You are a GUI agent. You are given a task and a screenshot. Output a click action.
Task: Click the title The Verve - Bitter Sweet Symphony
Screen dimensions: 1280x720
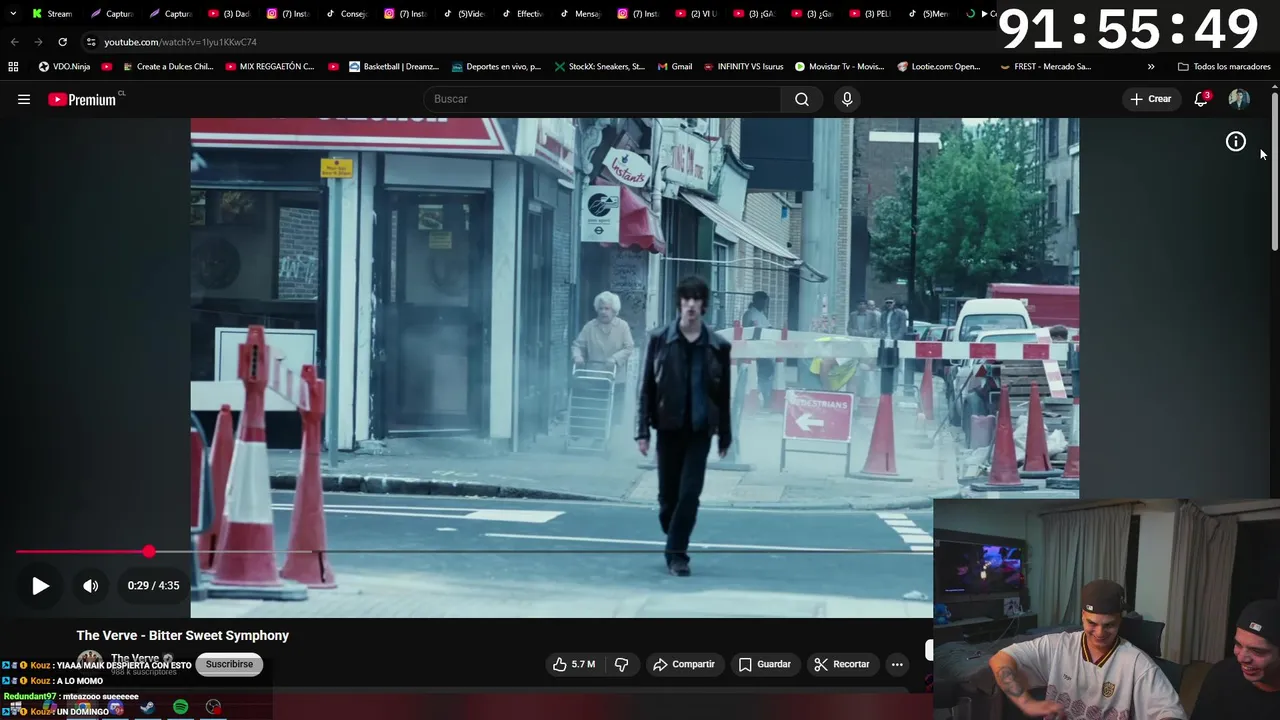click(183, 635)
